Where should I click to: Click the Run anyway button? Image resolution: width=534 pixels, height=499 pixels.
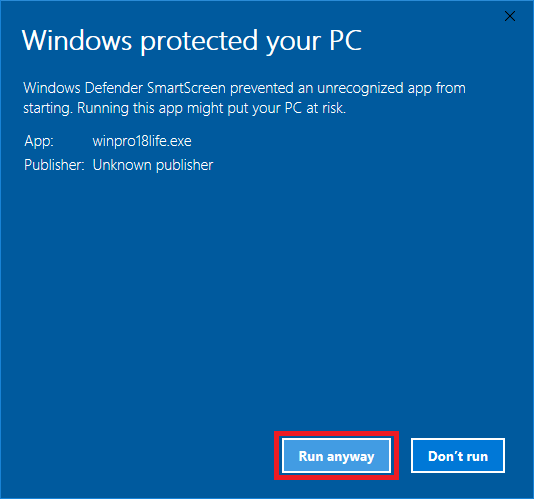pos(336,456)
